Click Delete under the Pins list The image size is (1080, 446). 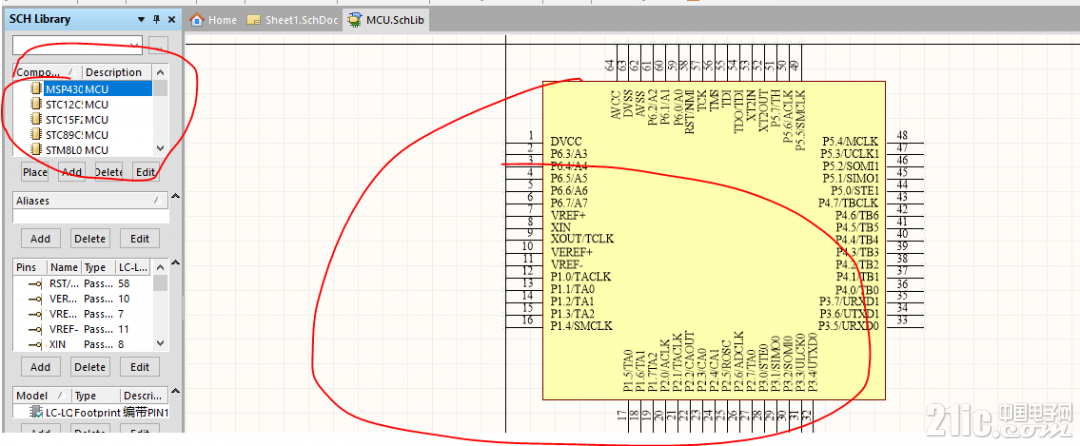coord(90,367)
